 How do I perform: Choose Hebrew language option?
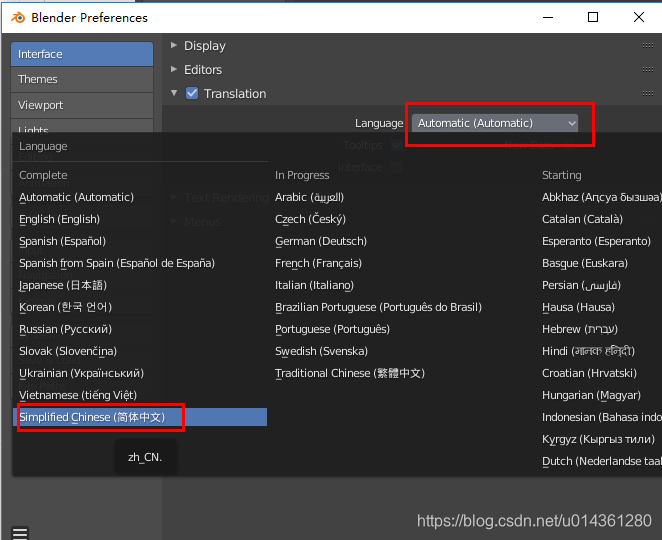(x=580, y=329)
